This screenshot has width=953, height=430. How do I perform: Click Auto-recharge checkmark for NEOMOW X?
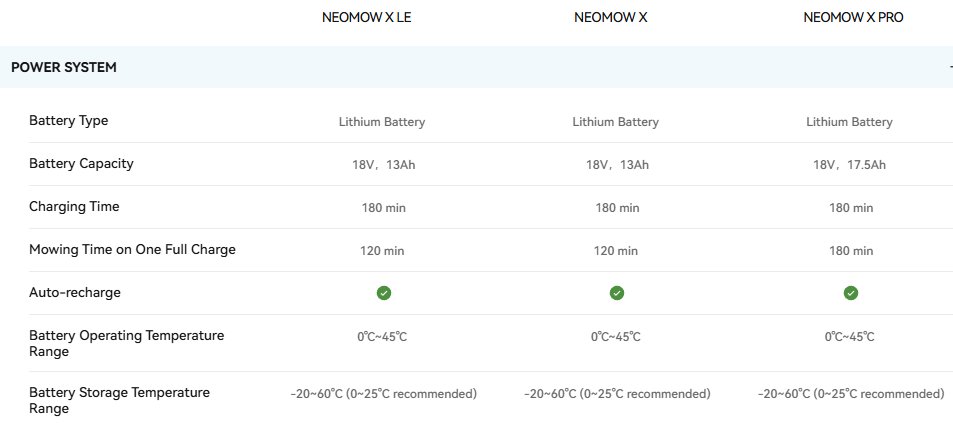click(x=617, y=293)
